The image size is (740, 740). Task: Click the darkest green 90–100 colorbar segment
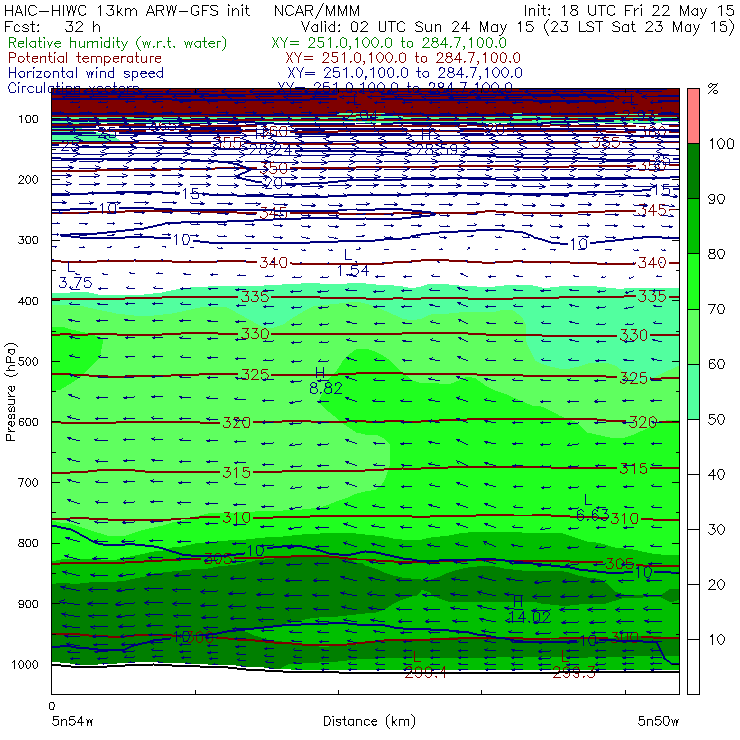click(693, 171)
